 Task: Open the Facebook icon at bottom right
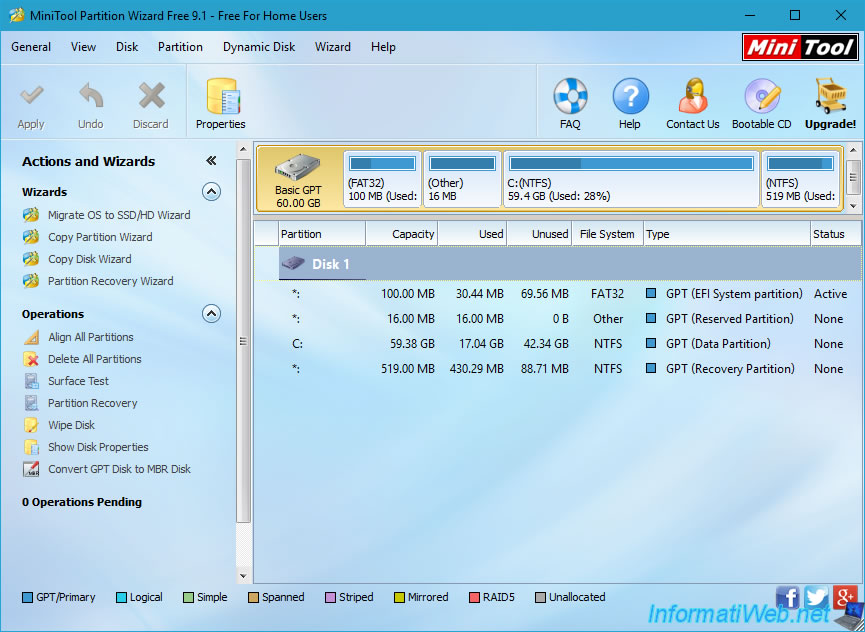click(x=788, y=597)
